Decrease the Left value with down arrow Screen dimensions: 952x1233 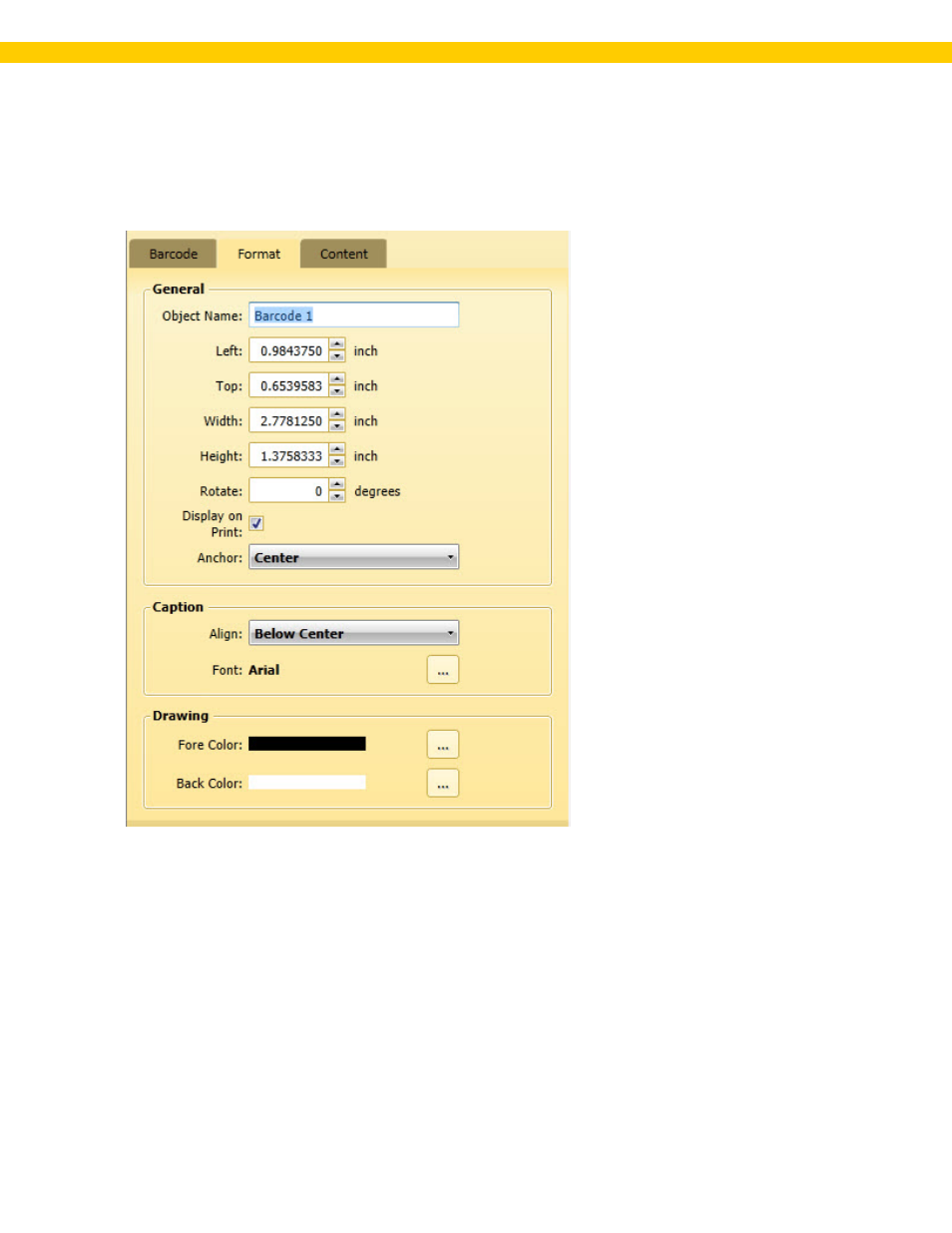tap(337, 356)
